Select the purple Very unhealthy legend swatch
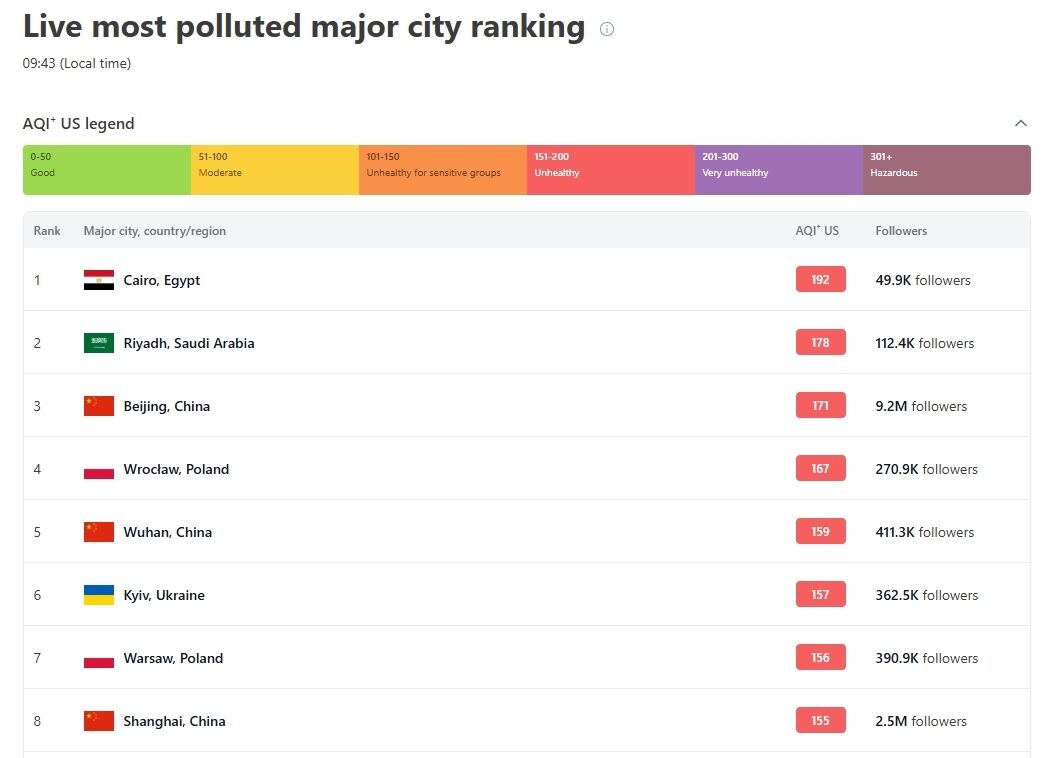Image resolution: width=1051 pixels, height=758 pixels. (778, 170)
